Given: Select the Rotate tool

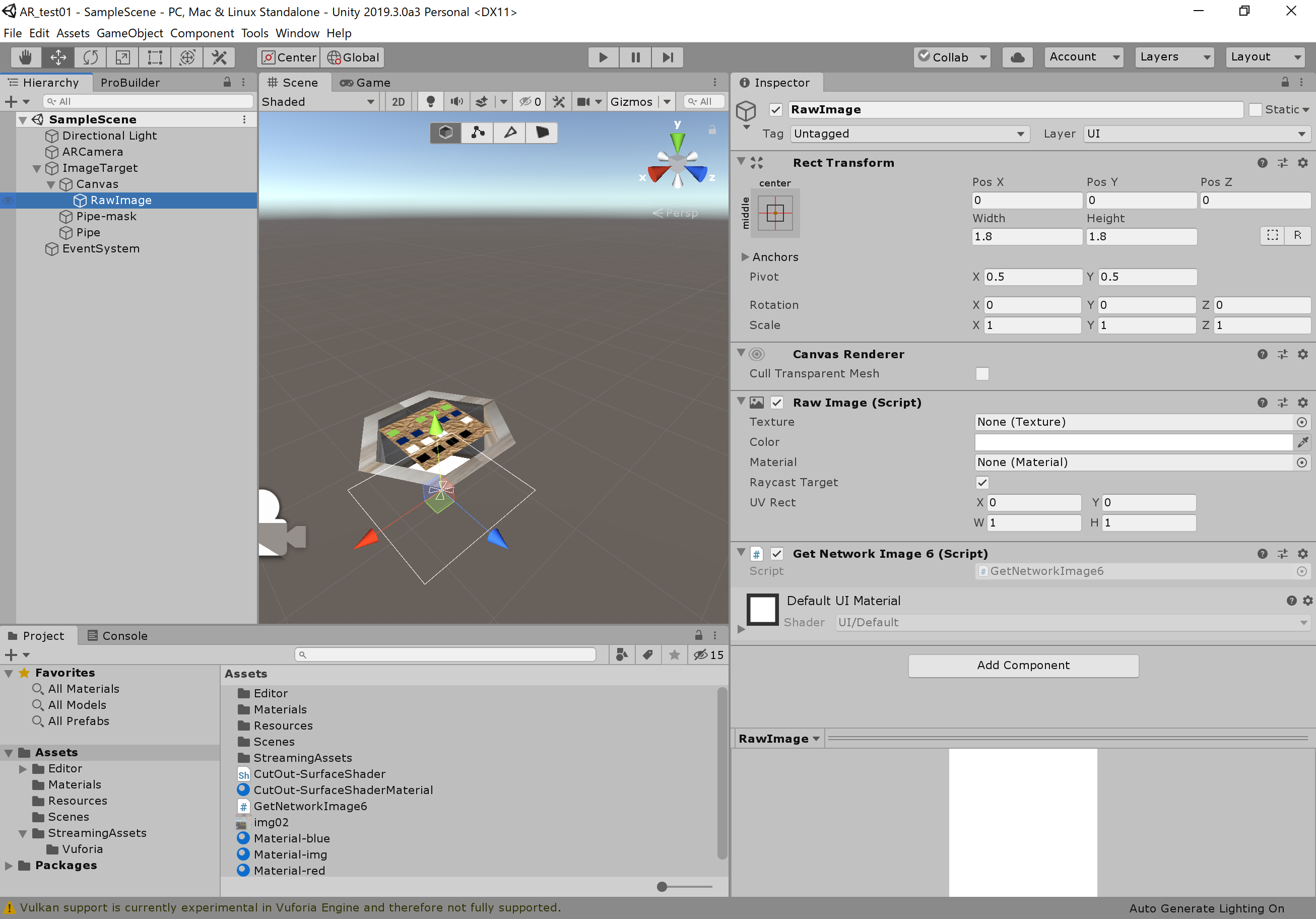Looking at the screenshot, I should point(90,57).
